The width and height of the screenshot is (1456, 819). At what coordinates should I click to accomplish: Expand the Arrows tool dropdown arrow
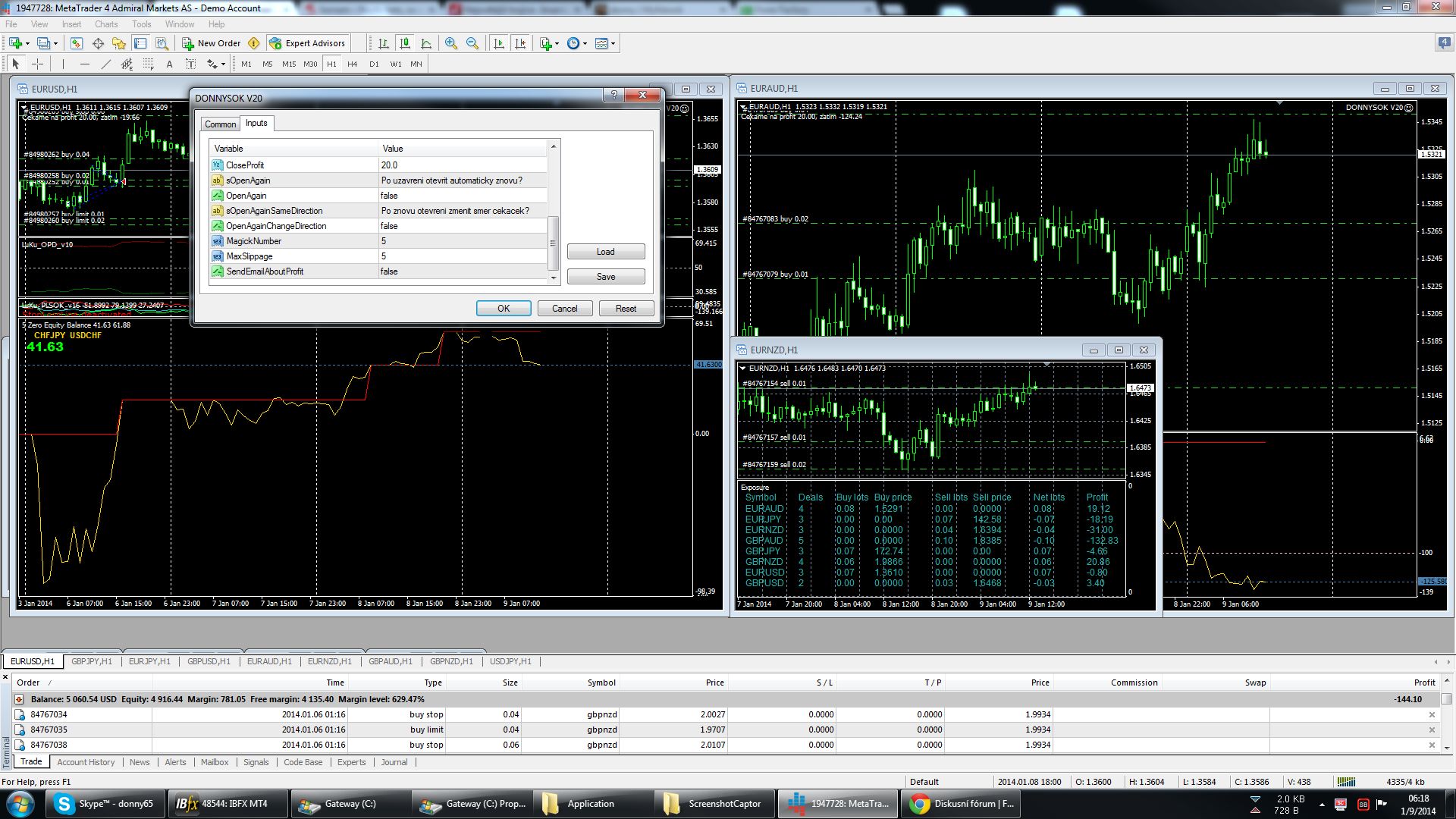click(x=223, y=64)
